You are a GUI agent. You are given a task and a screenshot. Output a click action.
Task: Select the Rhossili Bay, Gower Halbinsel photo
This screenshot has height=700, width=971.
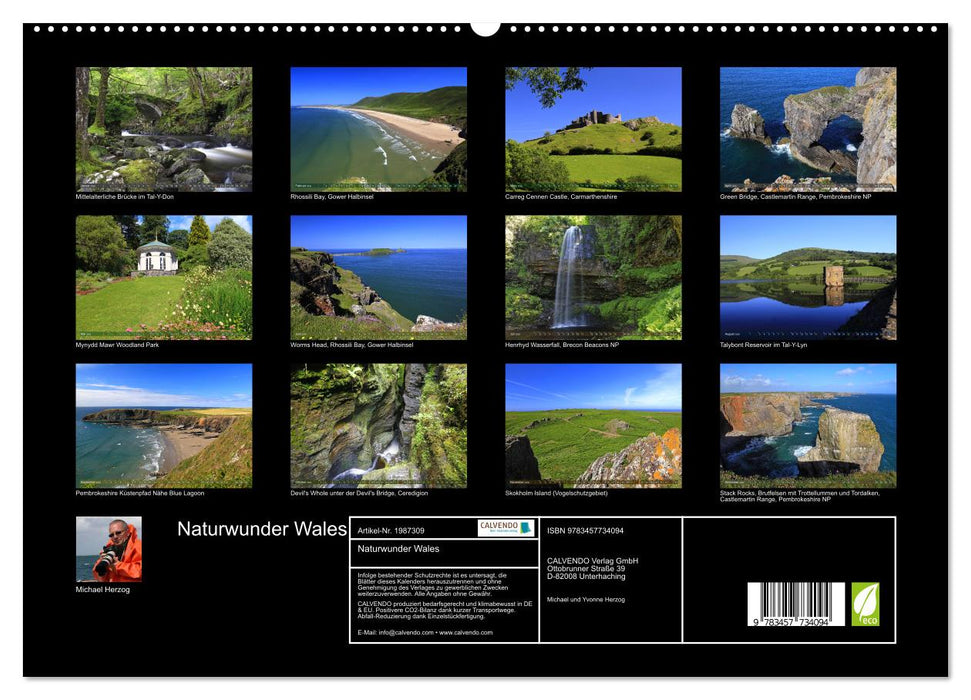coord(378,129)
